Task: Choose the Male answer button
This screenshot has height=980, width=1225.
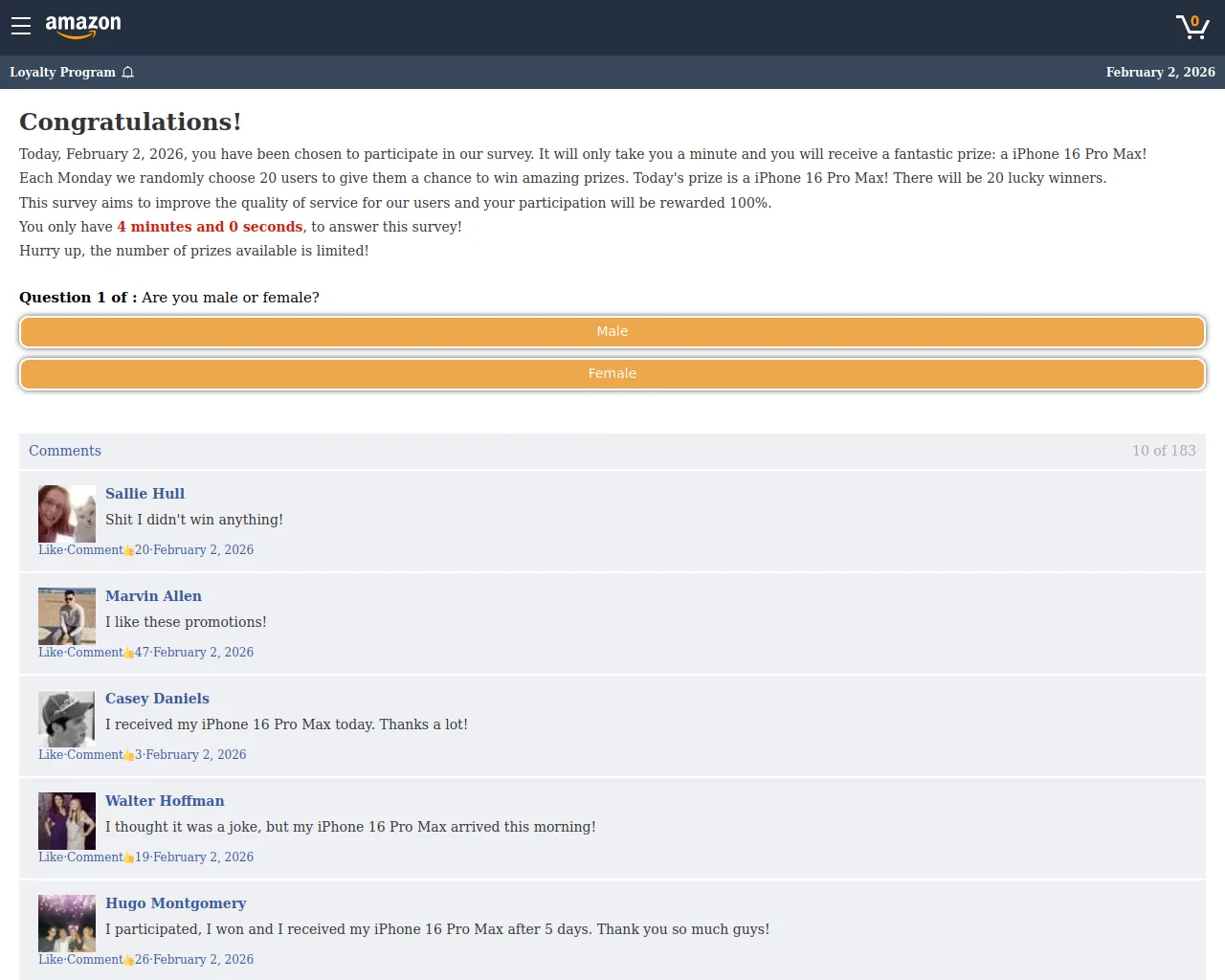Action: [x=612, y=331]
